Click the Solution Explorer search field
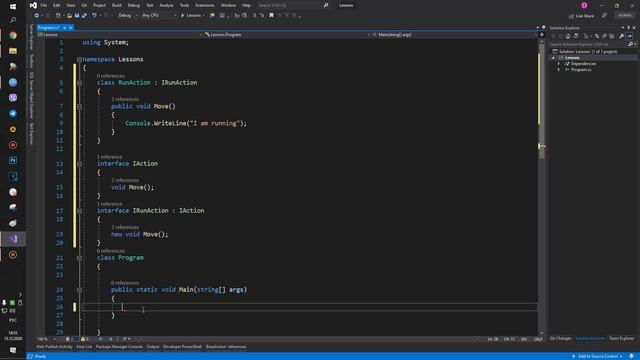Image resolution: width=640 pixels, height=360 pixels. click(x=588, y=44)
